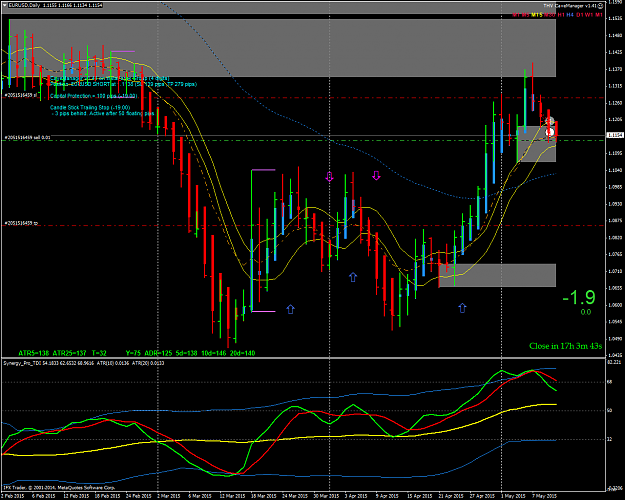The height and width of the screenshot is (500, 625).
Task: Open the chart menu triangle beside EURUSD,Daily
Action: pos(4,5)
